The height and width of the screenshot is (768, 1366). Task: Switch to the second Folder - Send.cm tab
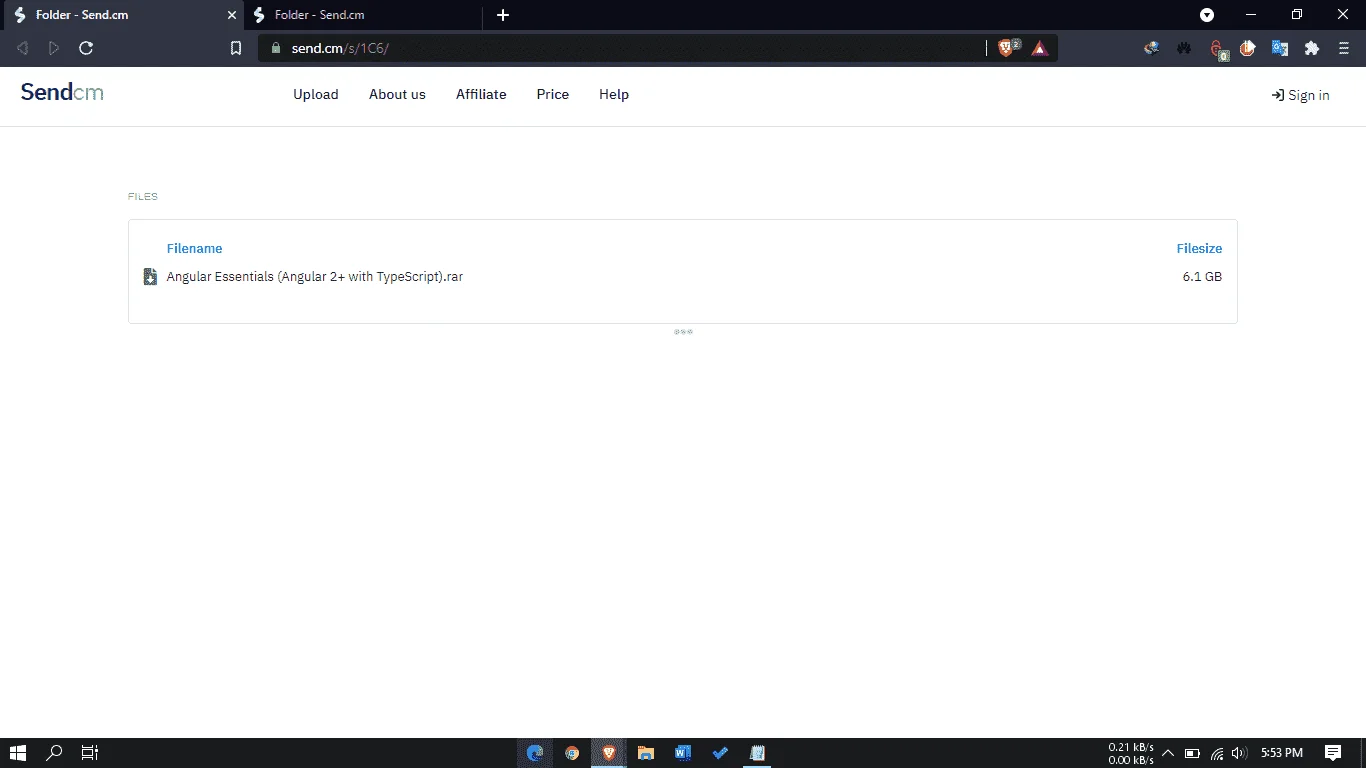point(365,15)
